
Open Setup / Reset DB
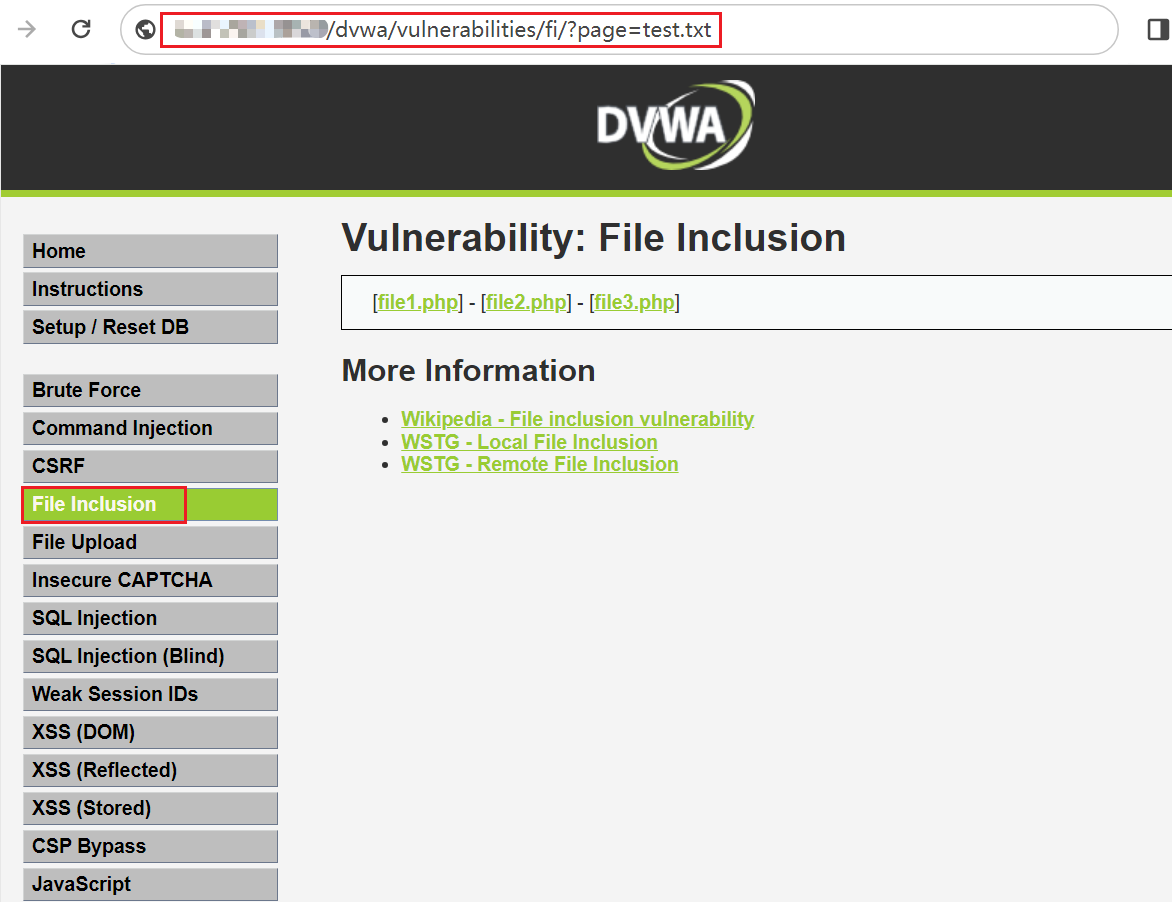coord(150,327)
